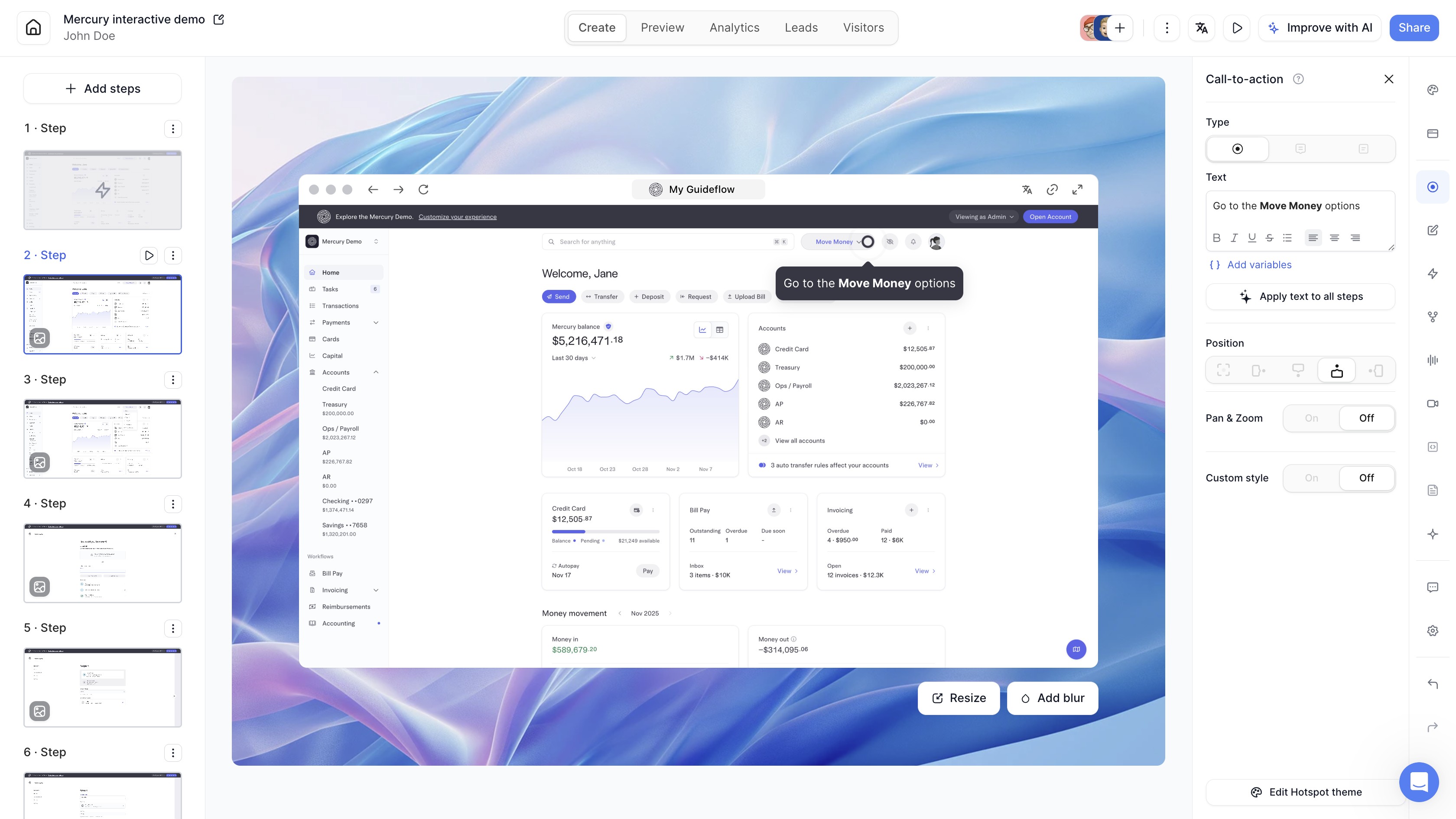
Task: Click the translate icon in top toolbar
Action: 1202,28
